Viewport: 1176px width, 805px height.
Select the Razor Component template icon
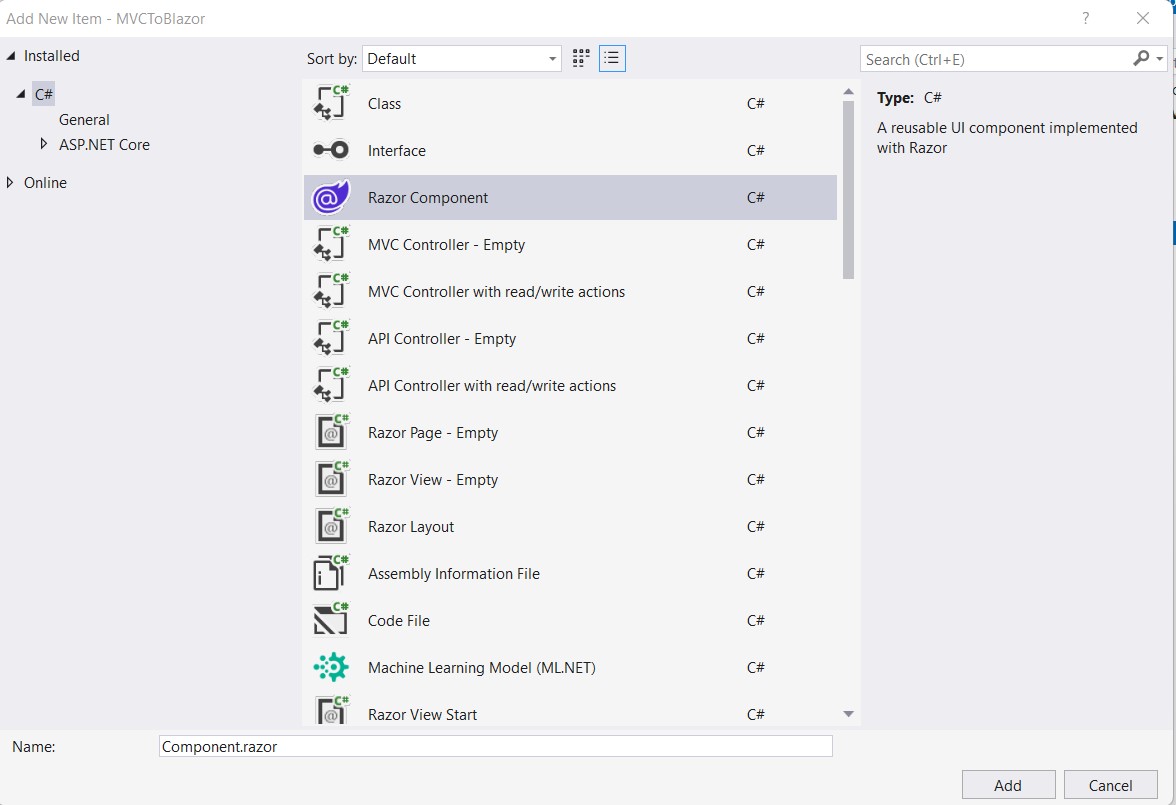[x=331, y=196]
